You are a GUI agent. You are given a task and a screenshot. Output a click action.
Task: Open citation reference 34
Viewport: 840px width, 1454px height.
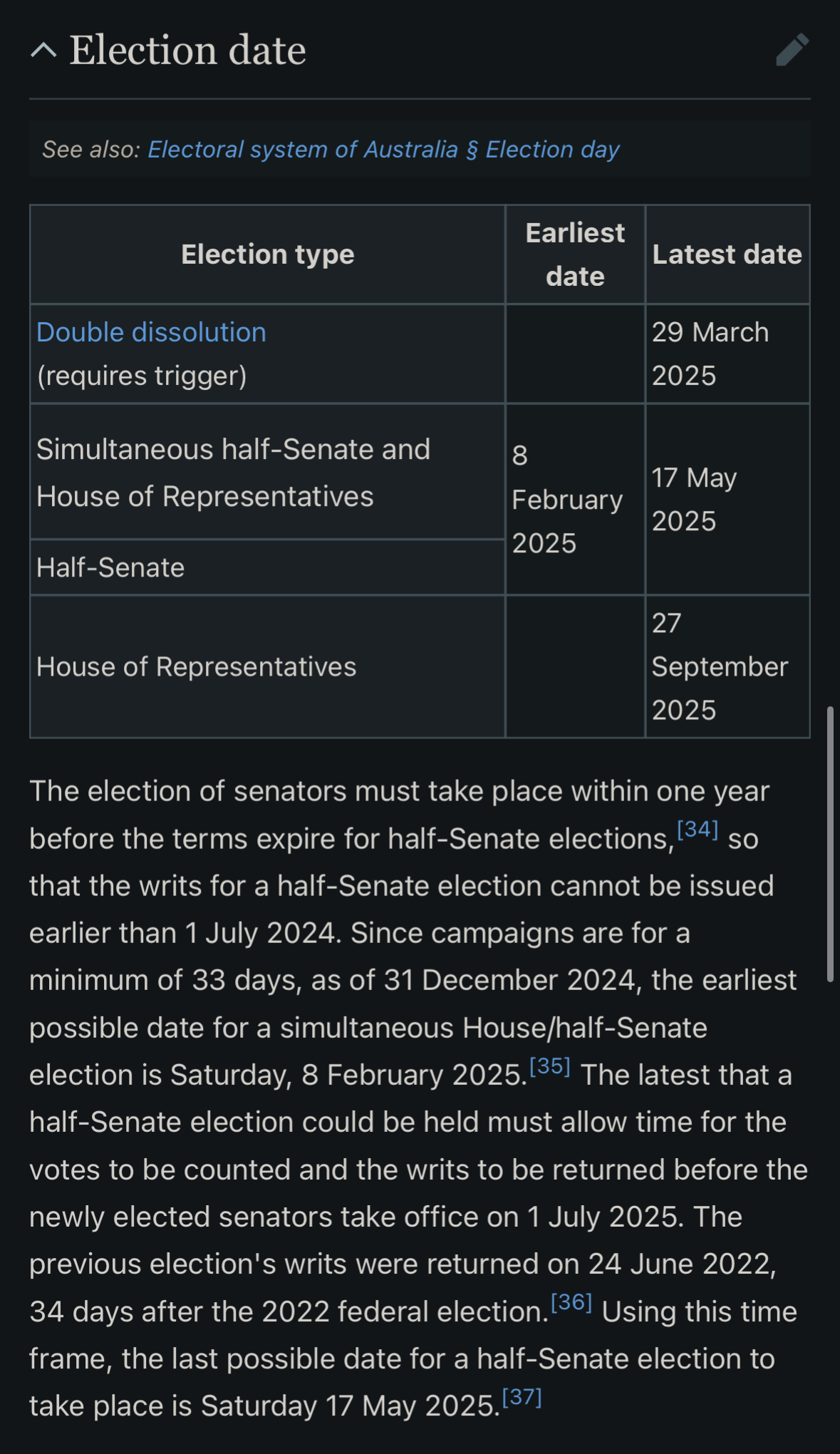(x=698, y=829)
